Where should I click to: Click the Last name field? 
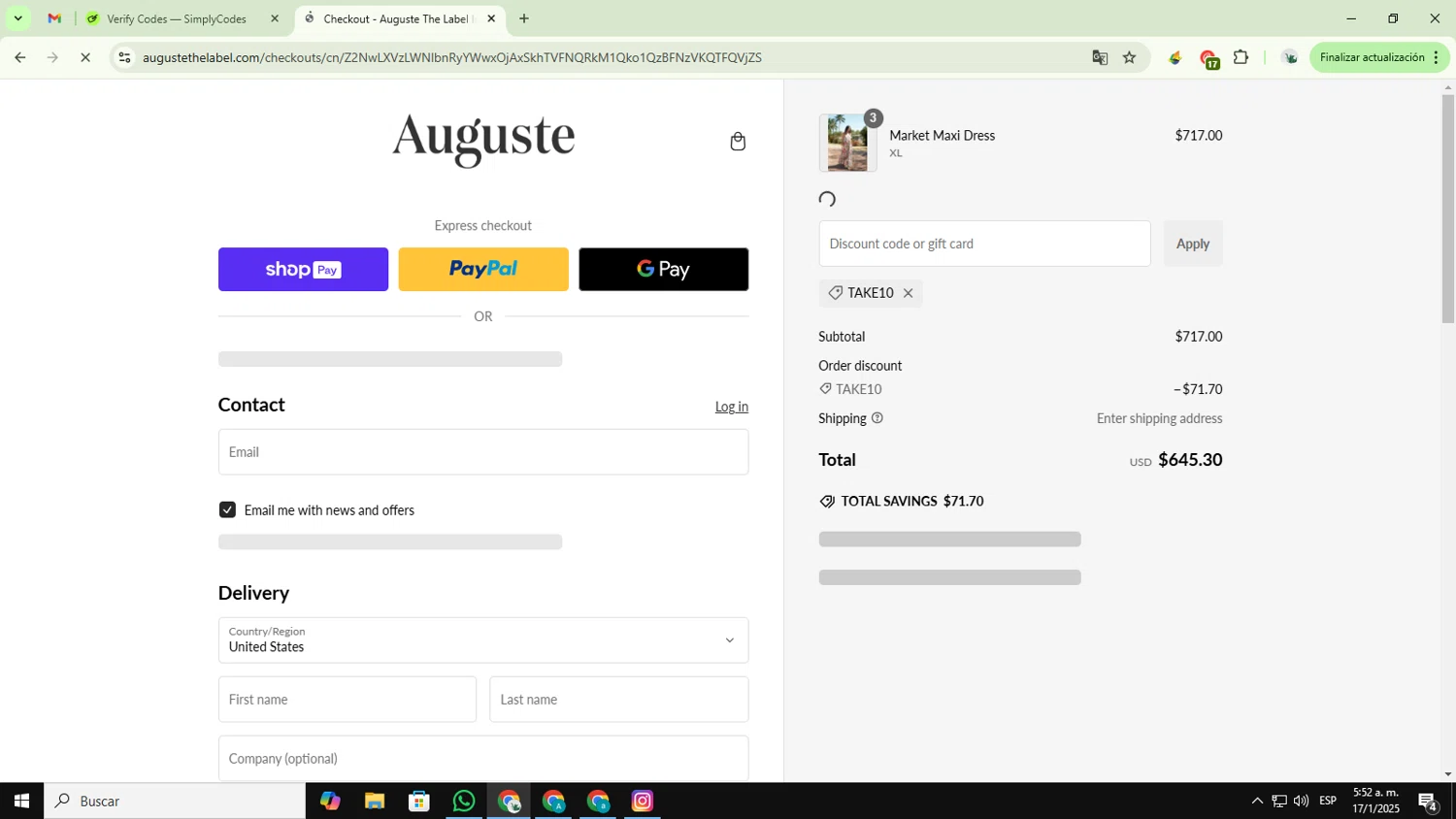pyautogui.click(x=619, y=700)
